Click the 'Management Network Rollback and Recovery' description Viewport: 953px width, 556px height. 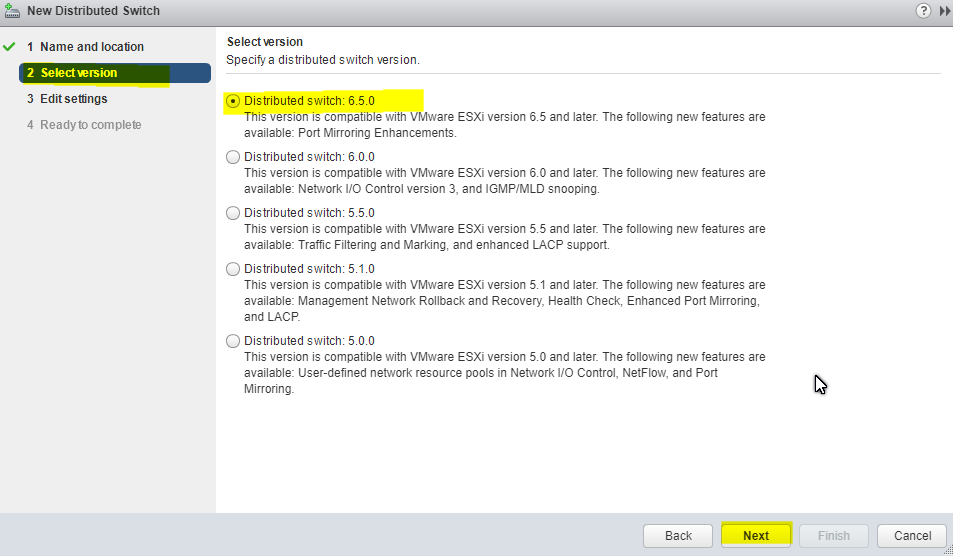pos(420,301)
